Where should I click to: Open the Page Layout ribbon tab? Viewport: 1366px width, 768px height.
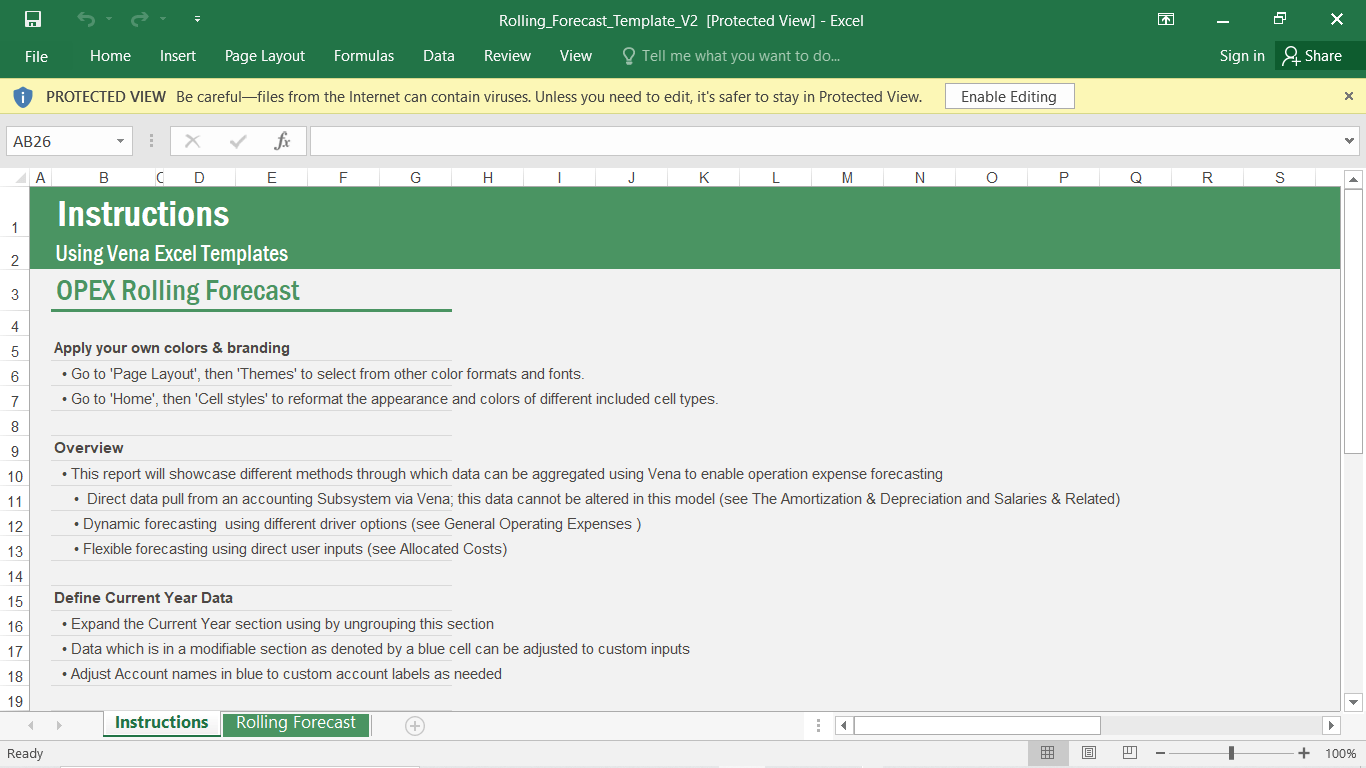click(x=265, y=56)
